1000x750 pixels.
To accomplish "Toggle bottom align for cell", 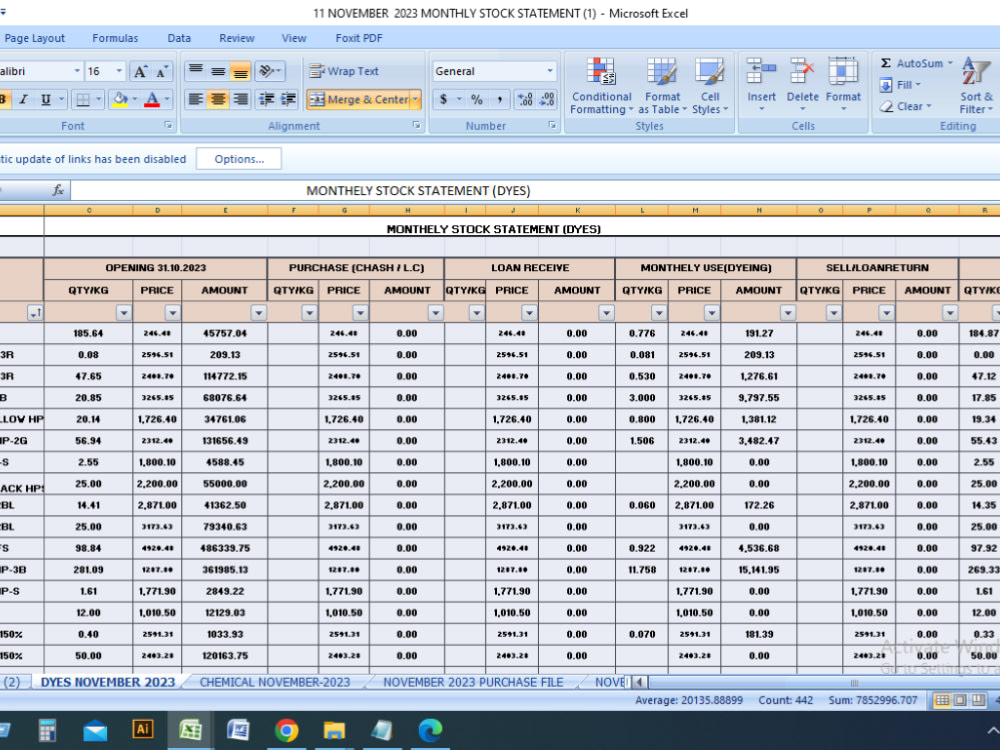I will coord(240,71).
